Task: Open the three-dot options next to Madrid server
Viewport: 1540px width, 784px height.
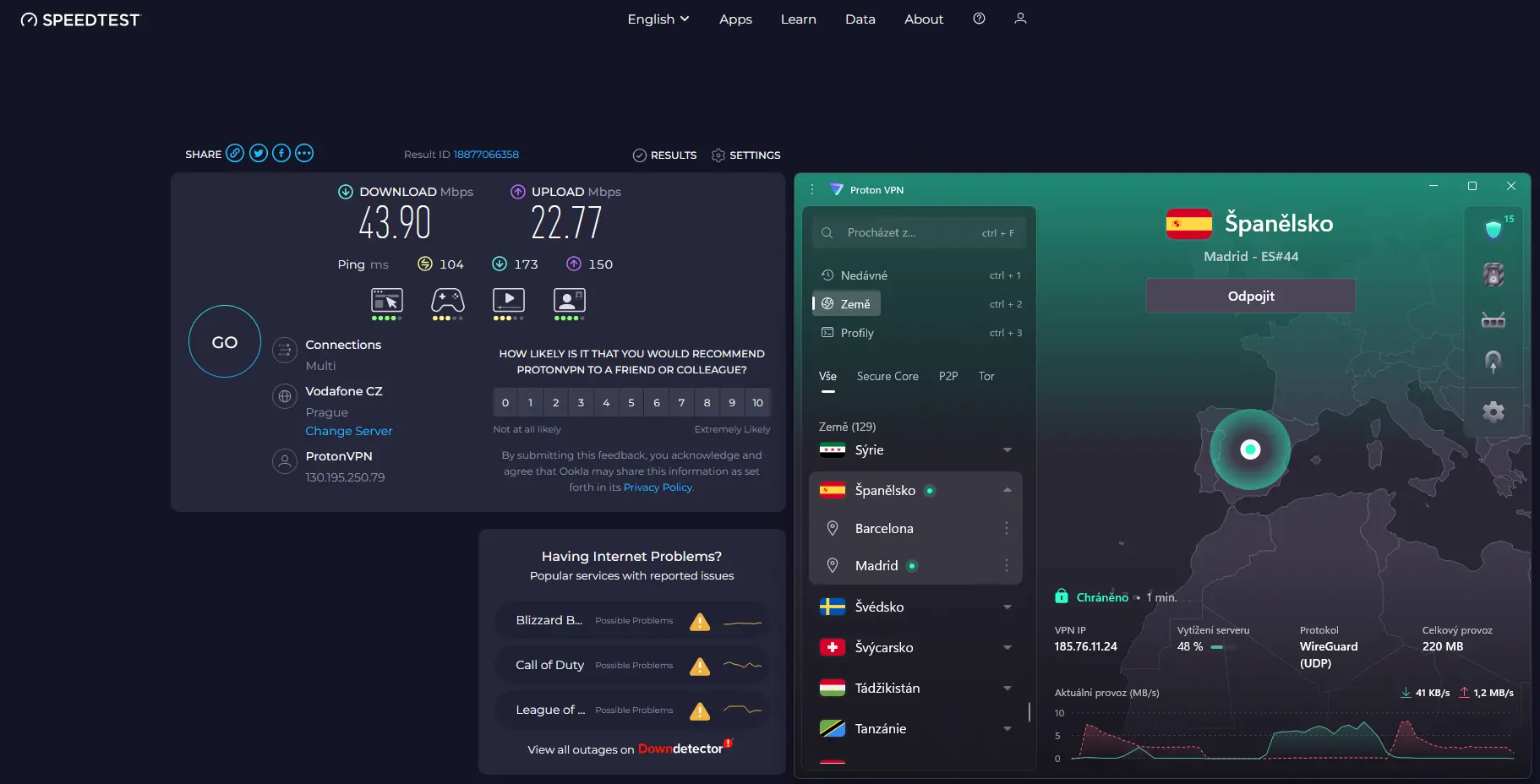Action: tap(1007, 565)
